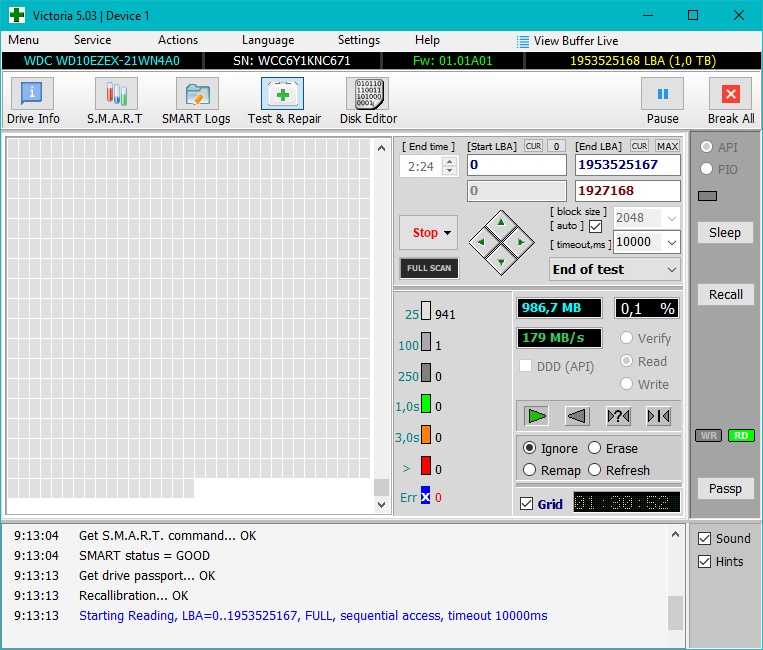Viewport: 763px width, 650px height.
Task: Click the FULL SCAN button
Action: [x=429, y=268]
